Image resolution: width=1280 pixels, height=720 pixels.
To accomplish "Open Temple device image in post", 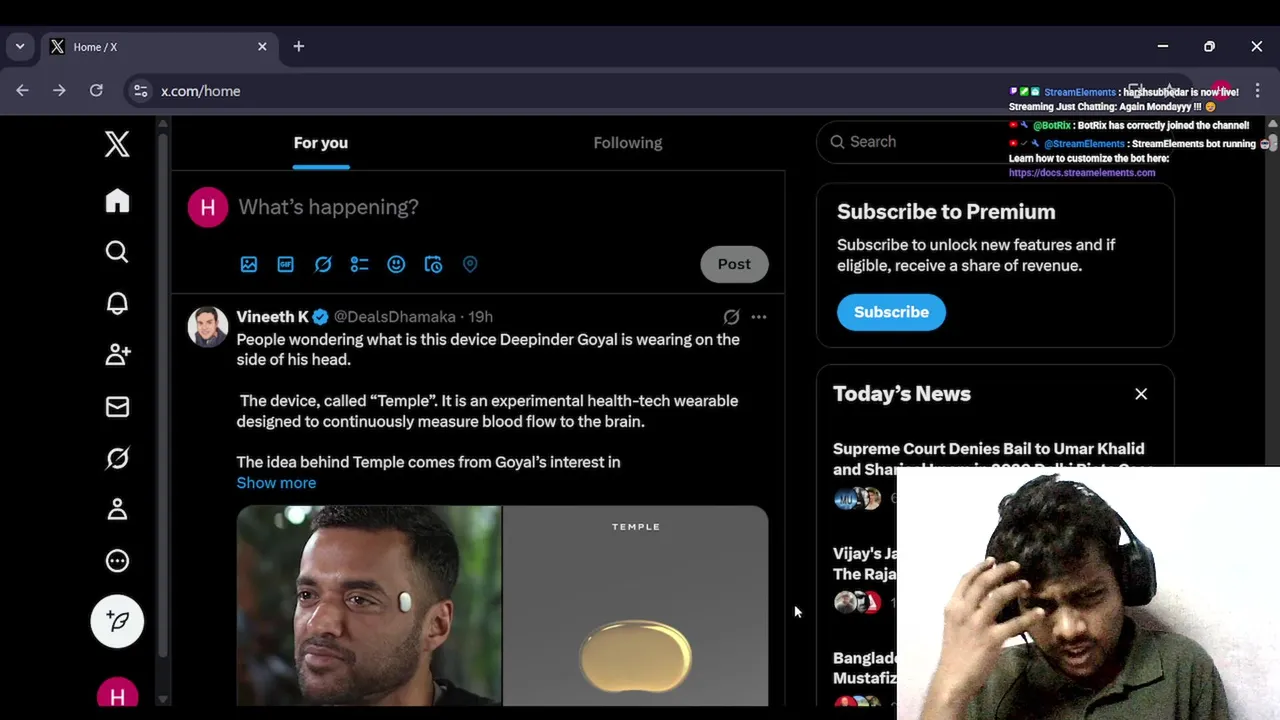I will tap(636, 606).
